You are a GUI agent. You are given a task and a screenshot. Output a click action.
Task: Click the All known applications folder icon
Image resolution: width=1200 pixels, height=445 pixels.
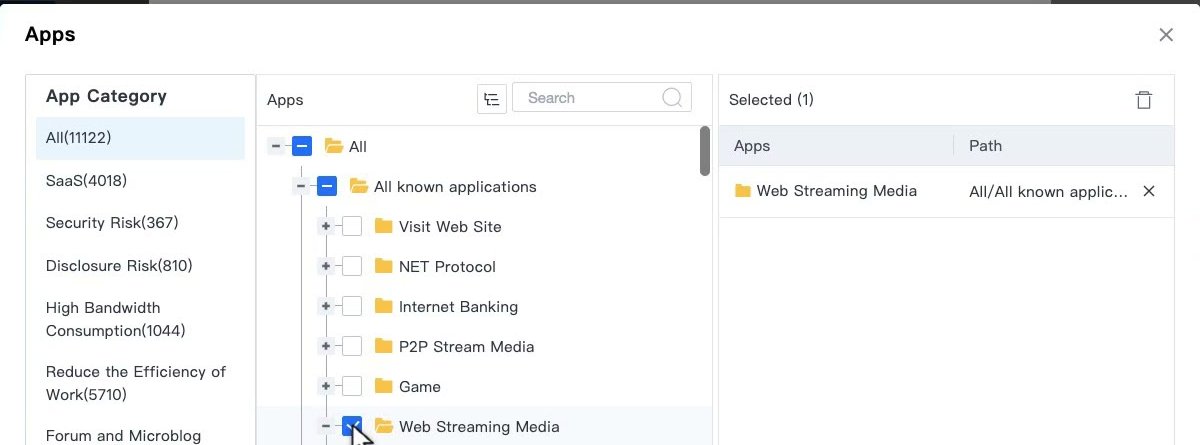click(x=359, y=186)
